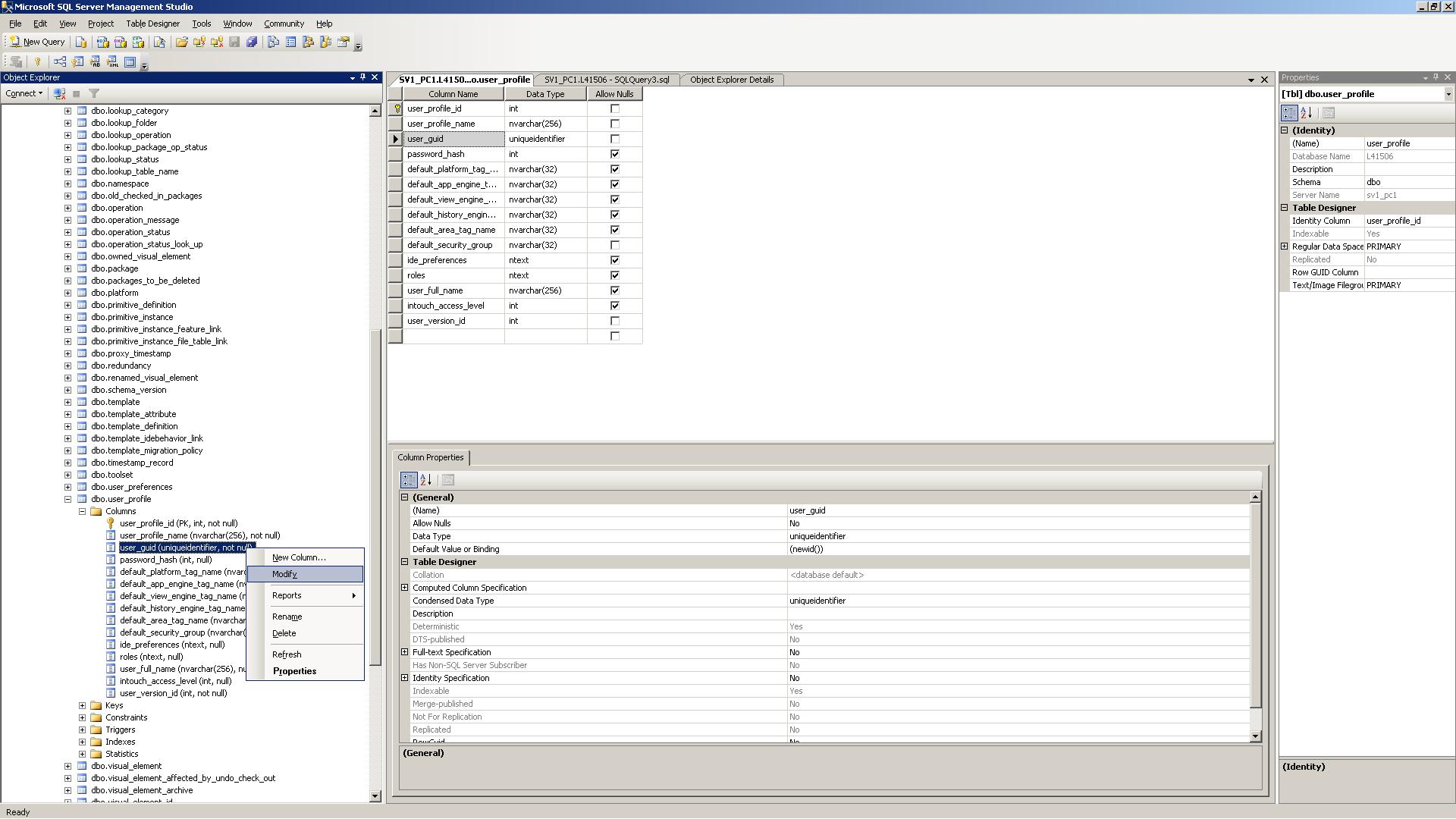
Task: Click the Open File folder icon
Action: [x=182, y=42]
